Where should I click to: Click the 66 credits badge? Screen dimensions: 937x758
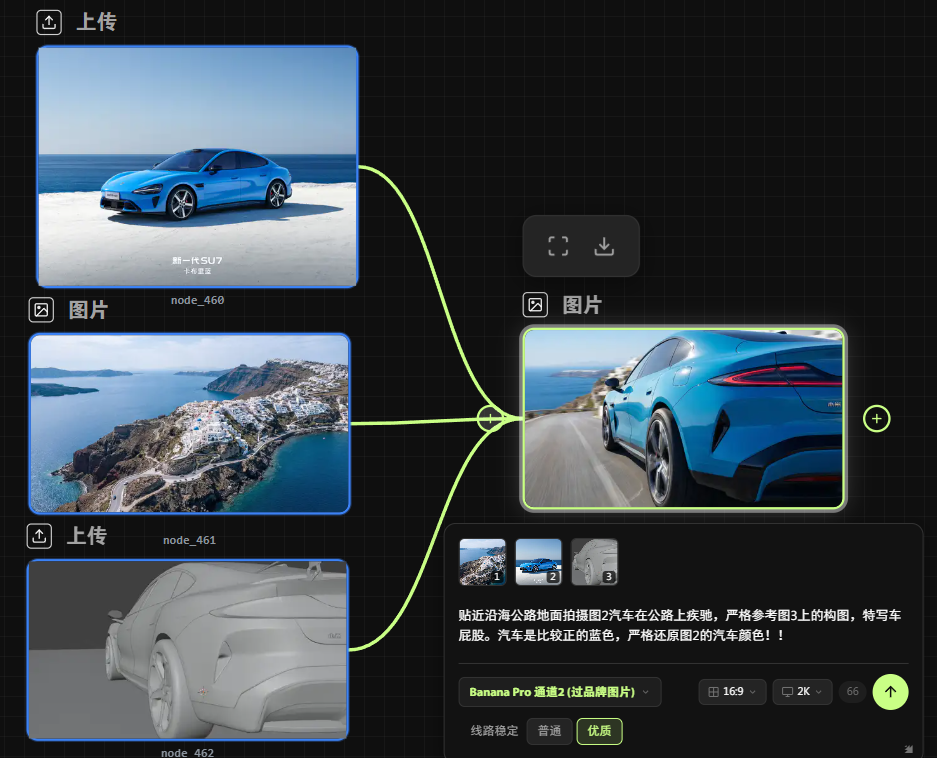(x=852, y=692)
